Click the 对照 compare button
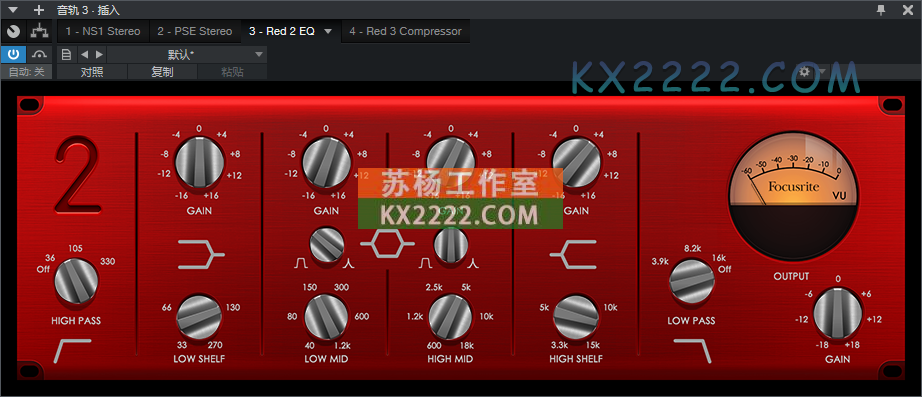 click(92, 72)
